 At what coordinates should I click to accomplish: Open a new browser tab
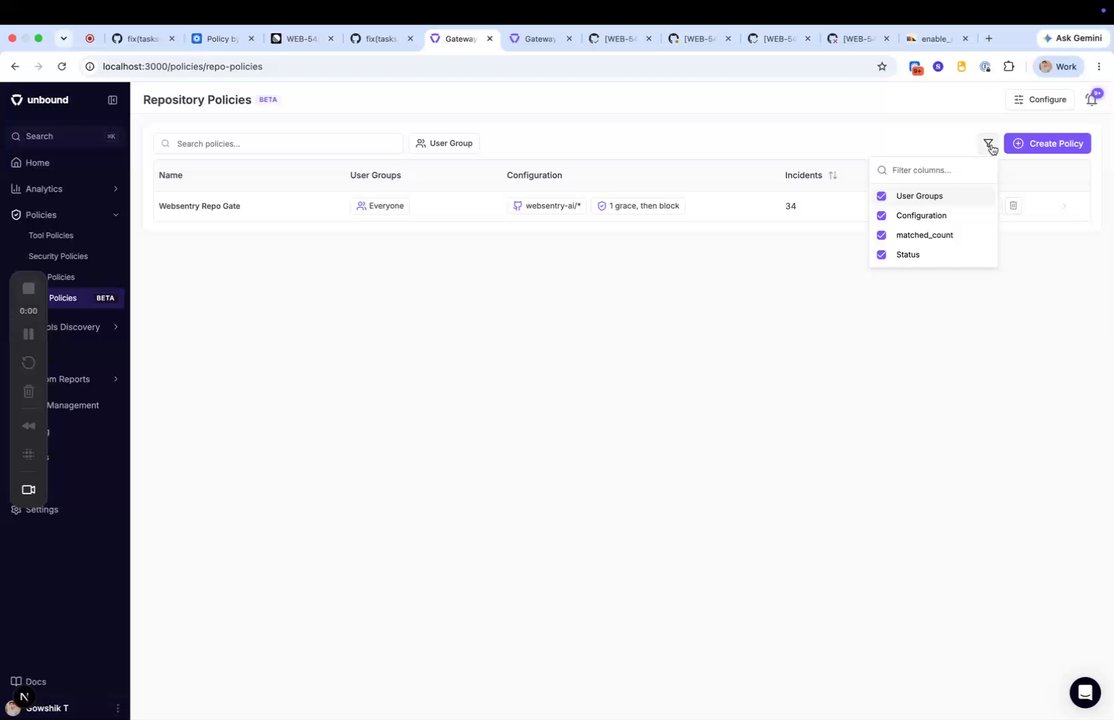[988, 38]
